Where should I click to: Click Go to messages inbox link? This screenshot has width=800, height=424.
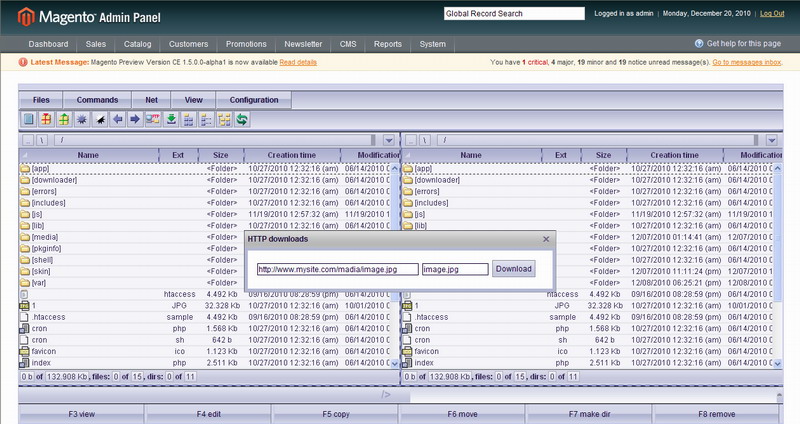click(x=746, y=62)
